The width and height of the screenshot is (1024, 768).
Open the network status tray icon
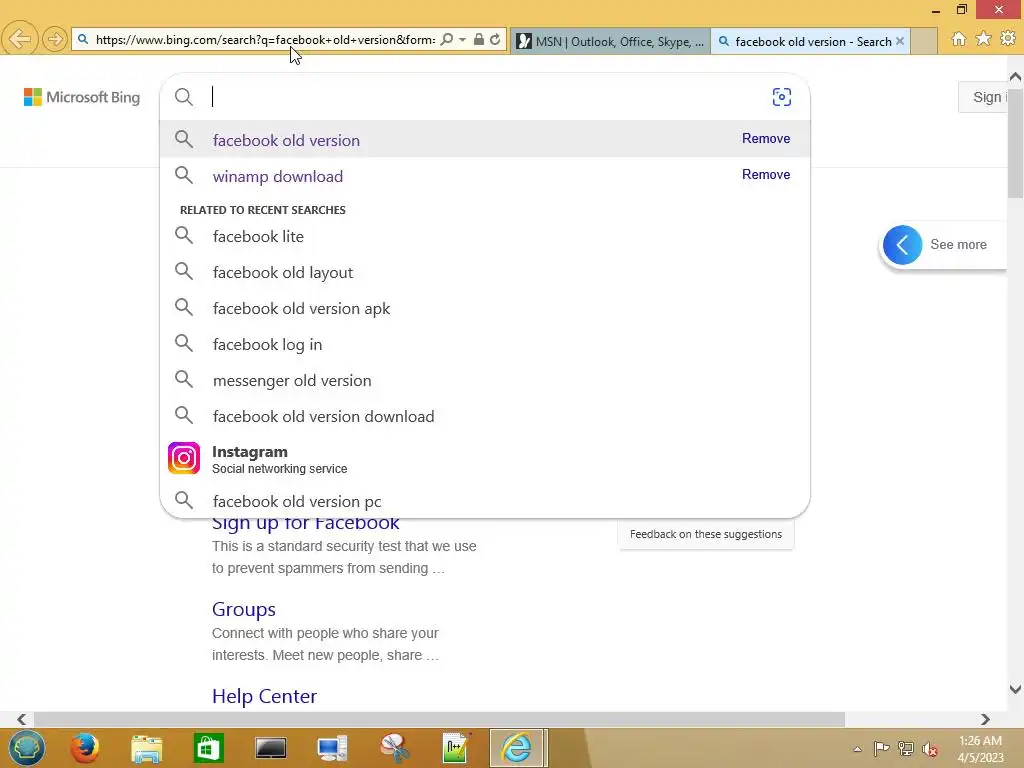pyautogui.click(x=906, y=748)
